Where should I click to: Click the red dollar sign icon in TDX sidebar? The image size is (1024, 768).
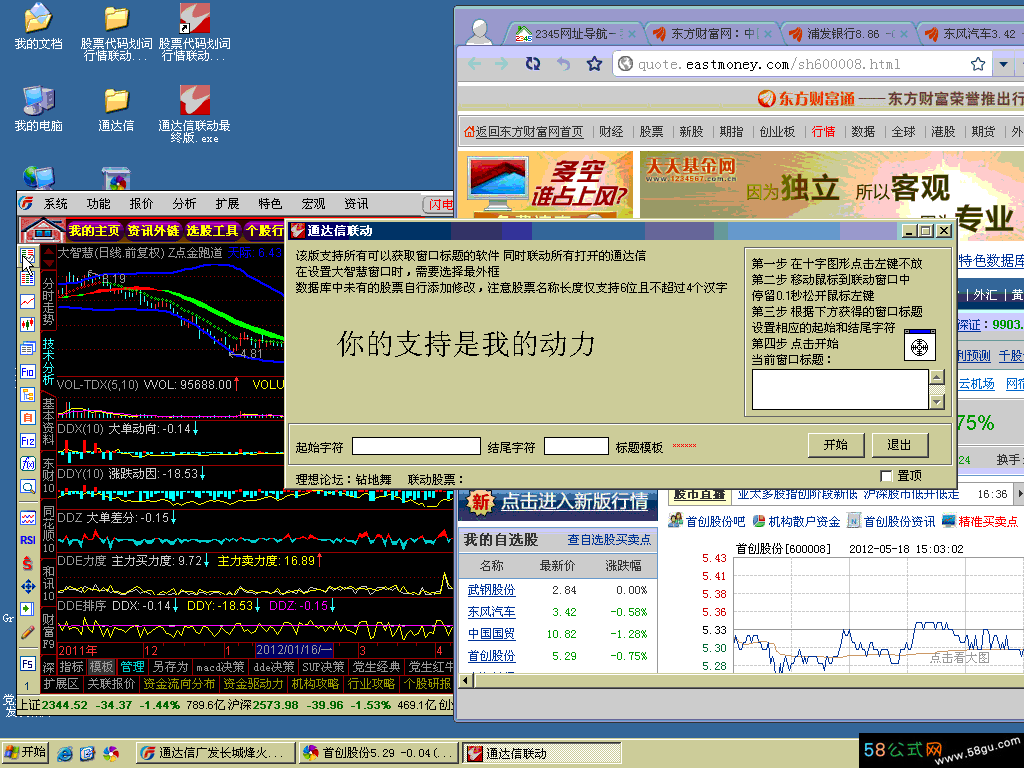tap(27, 563)
